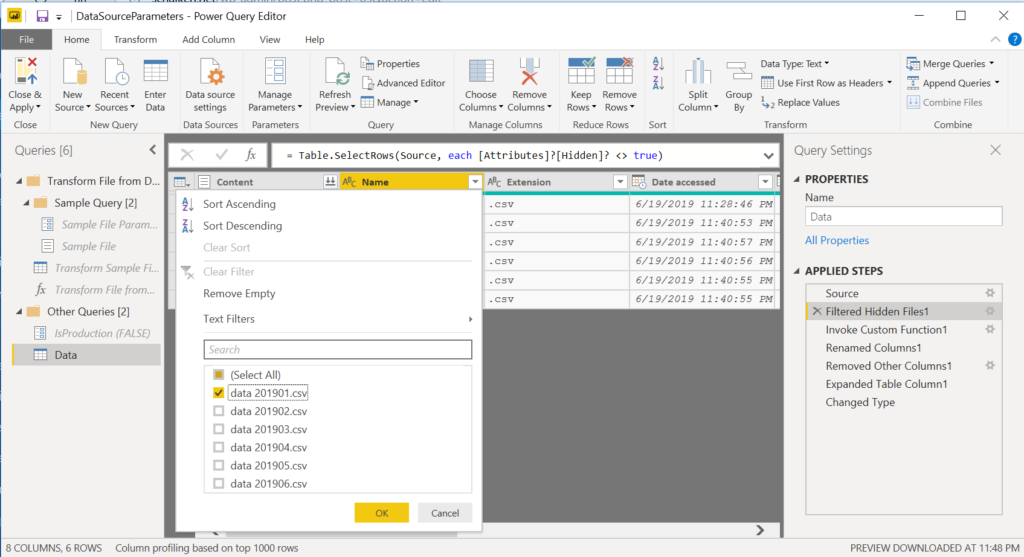
Task: Click the Remove Rows icon
Action: coord(619,71)
